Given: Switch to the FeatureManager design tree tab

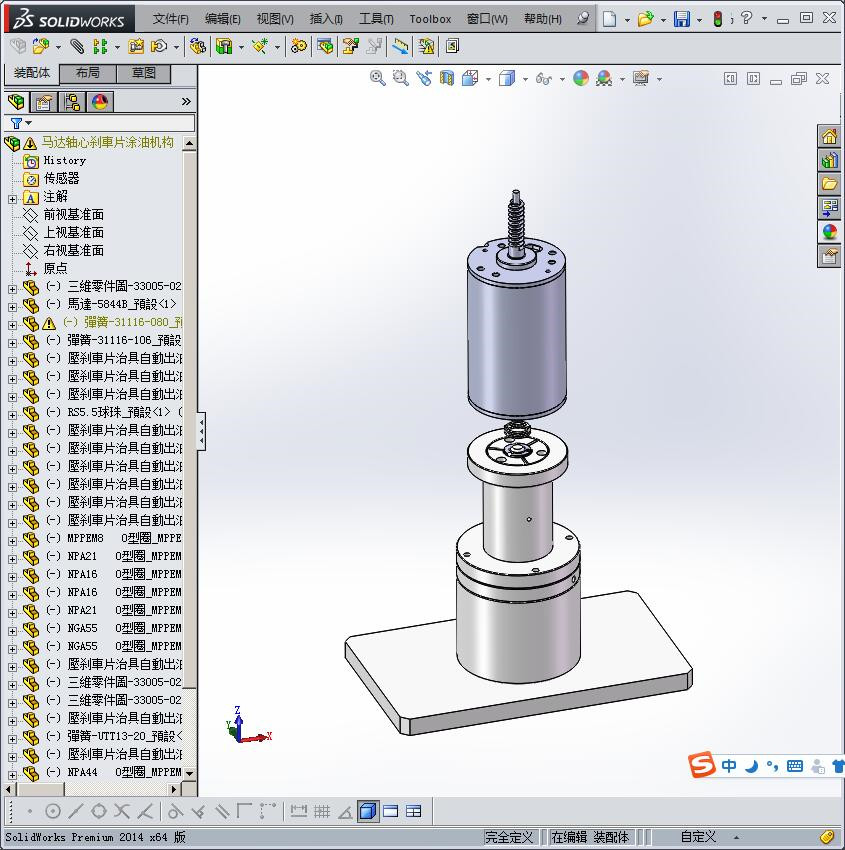Looking at the screenshot, I should [x=16, y=101].
